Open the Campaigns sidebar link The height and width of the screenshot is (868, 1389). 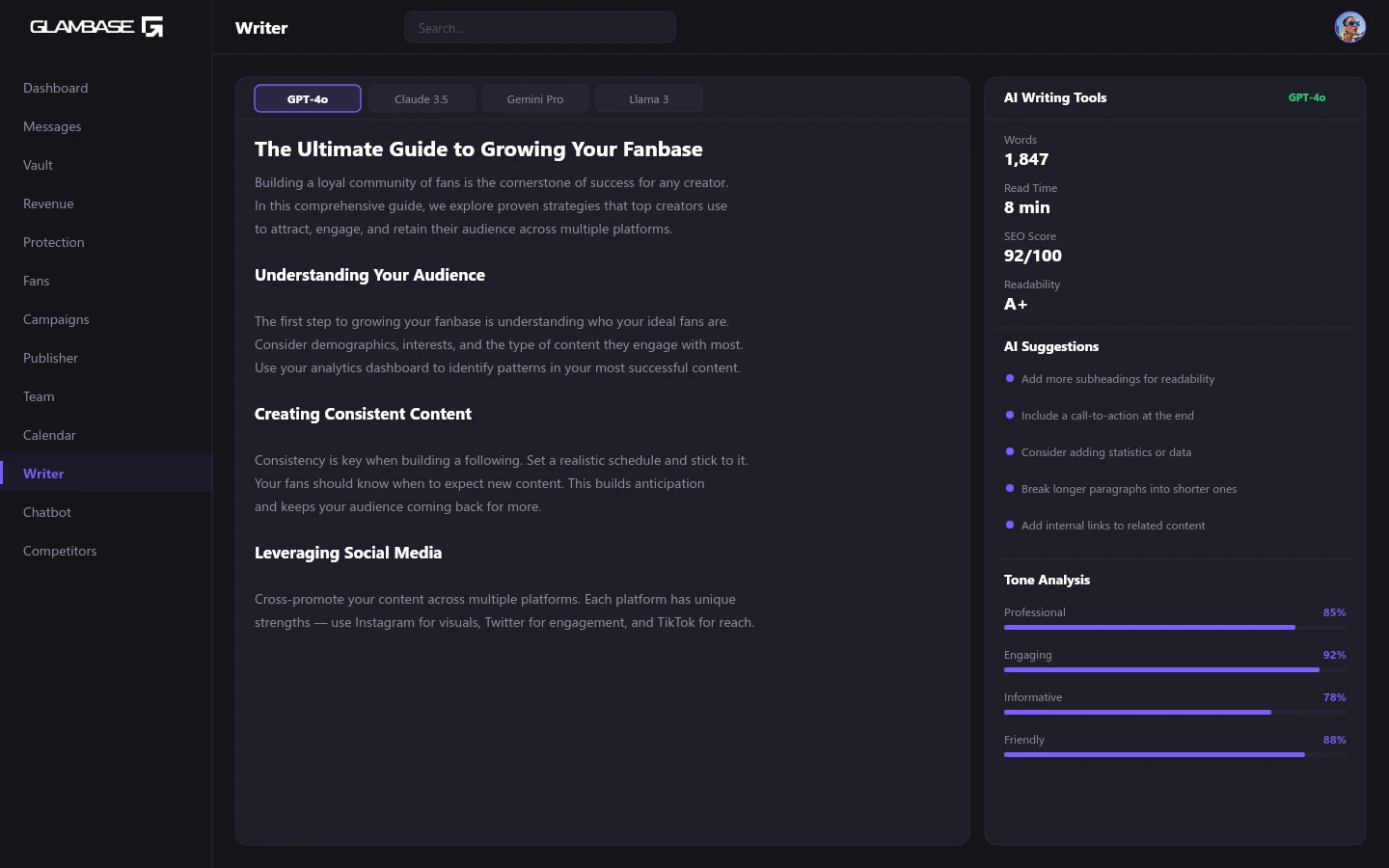pyautogui.click(x=56, y=319)
